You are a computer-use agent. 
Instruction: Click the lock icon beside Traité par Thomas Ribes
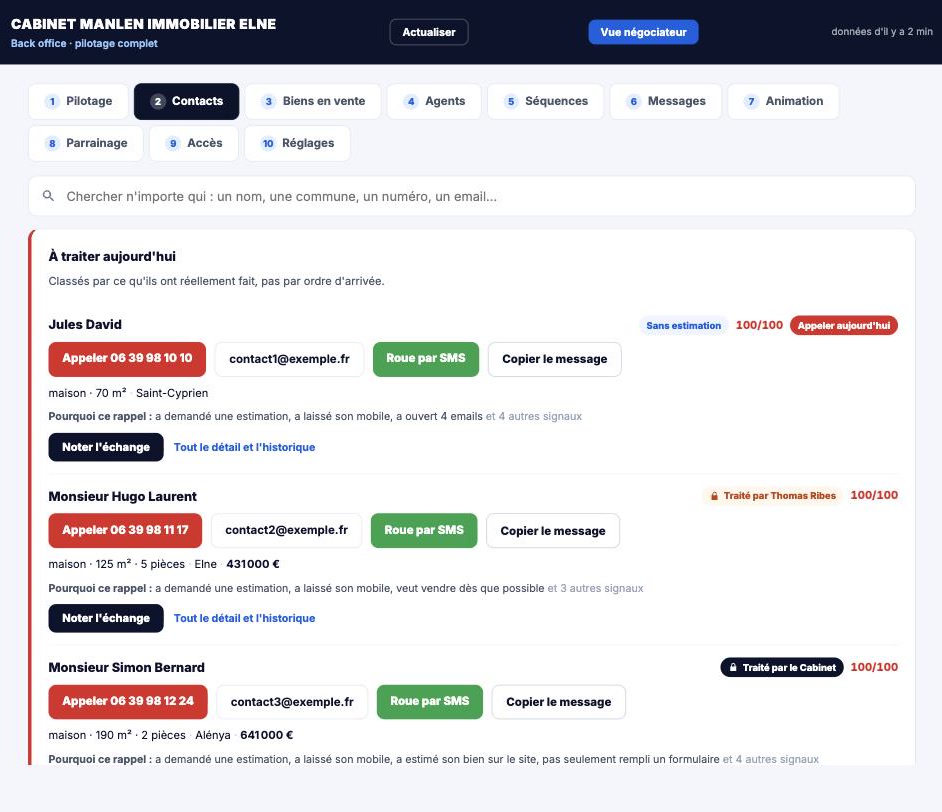point(714,496)
